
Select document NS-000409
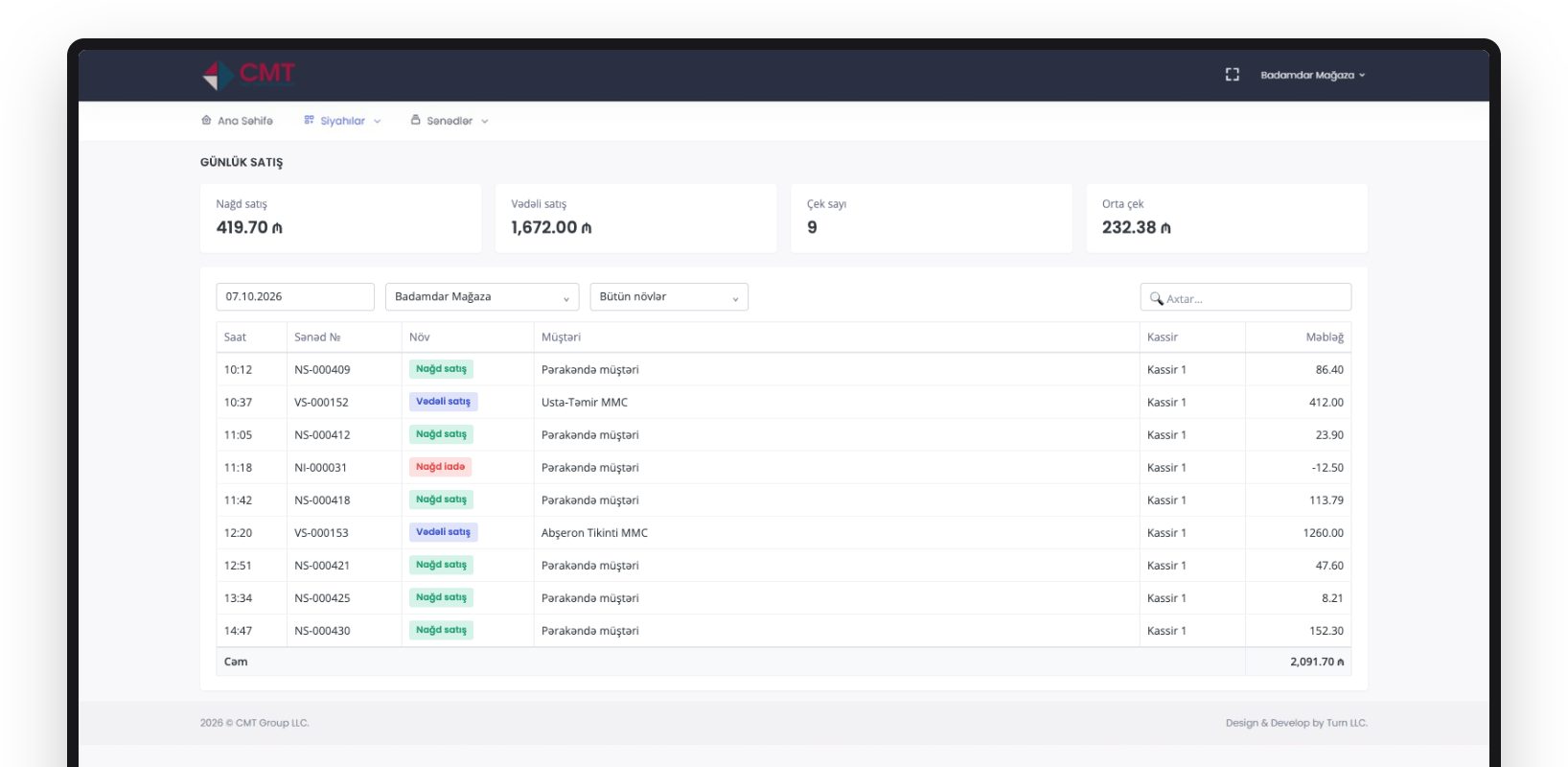pyautogui.click(x=322, y=370)
